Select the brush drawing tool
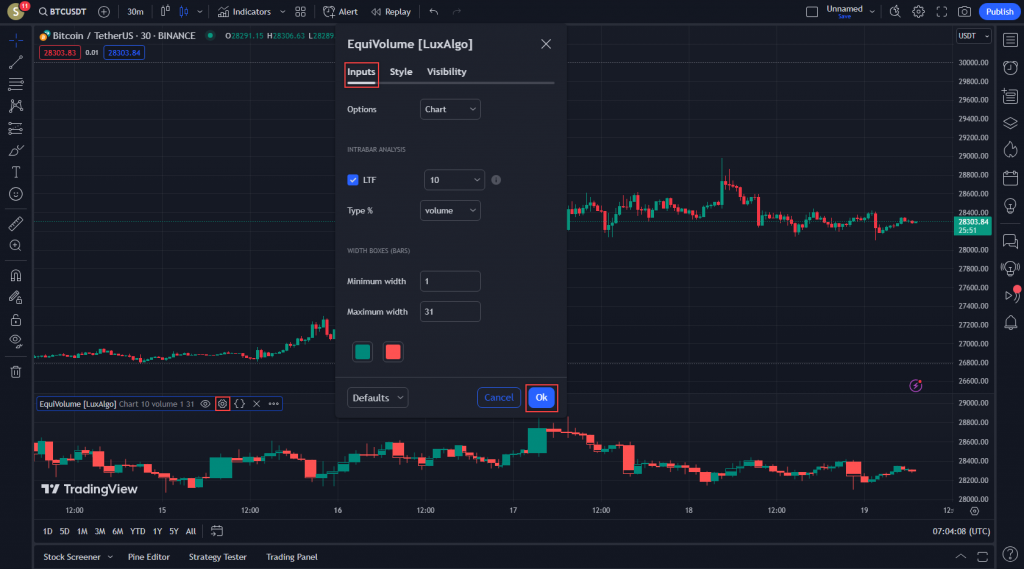1024x569 pixels. pos(16,150)
